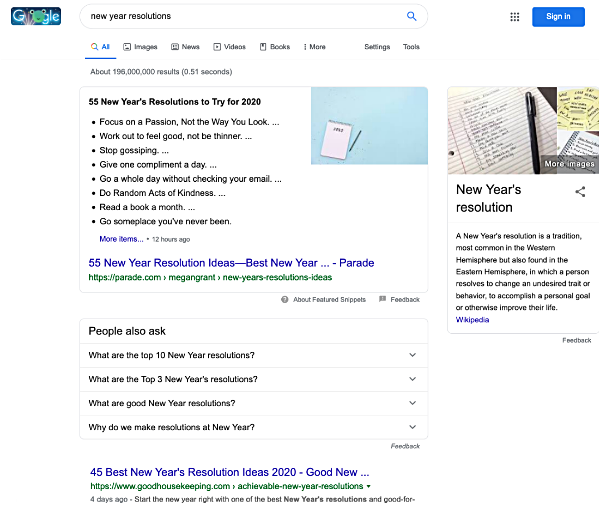Switch to the News tab

[x=185, y=47]
